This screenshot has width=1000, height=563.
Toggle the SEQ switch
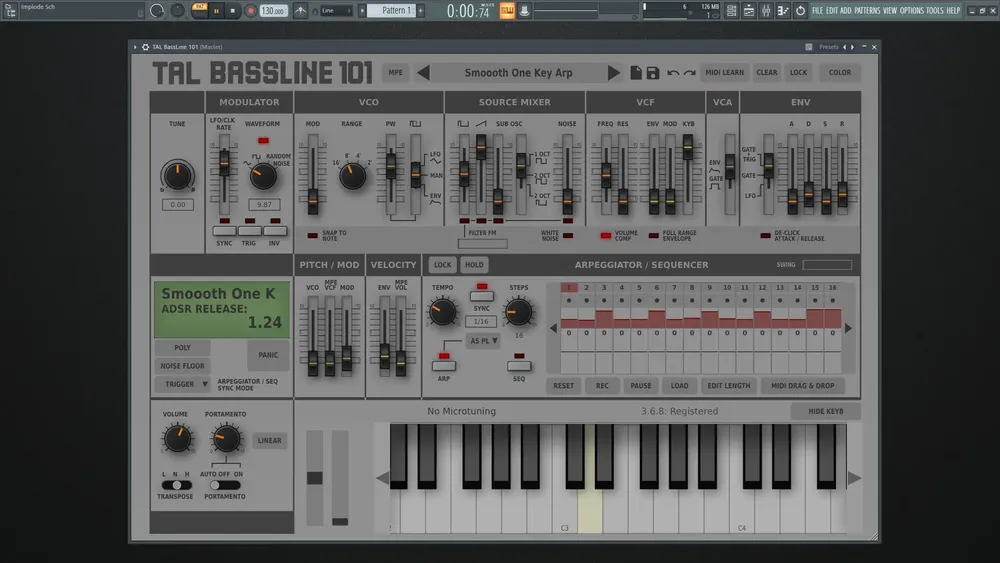519,366
